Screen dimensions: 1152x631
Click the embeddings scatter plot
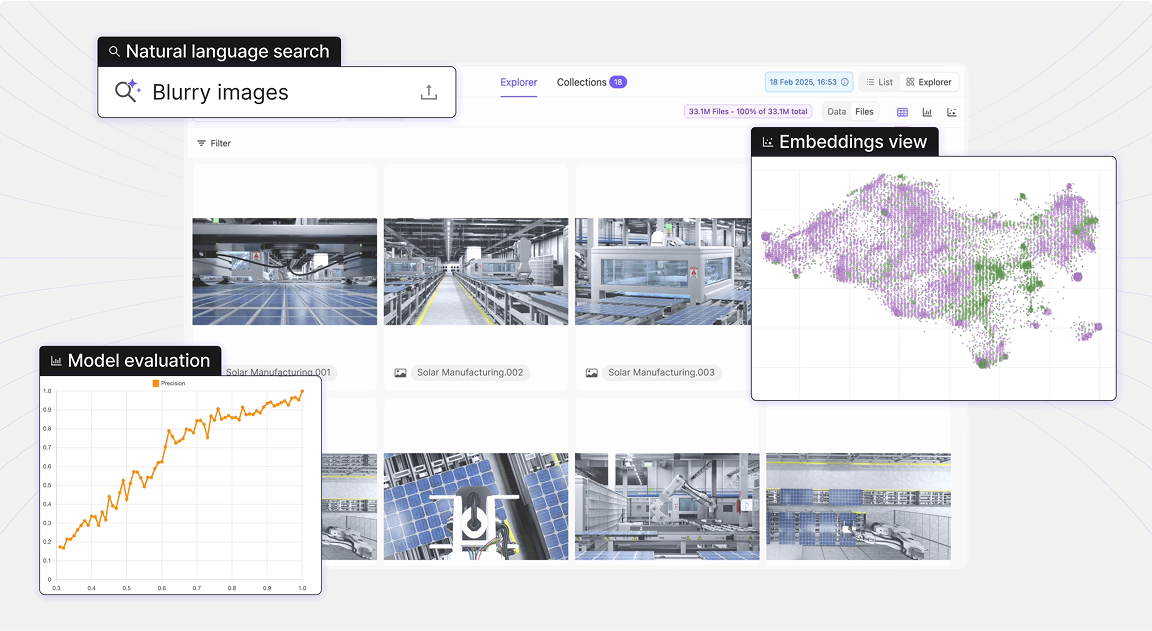coord(934,278)
